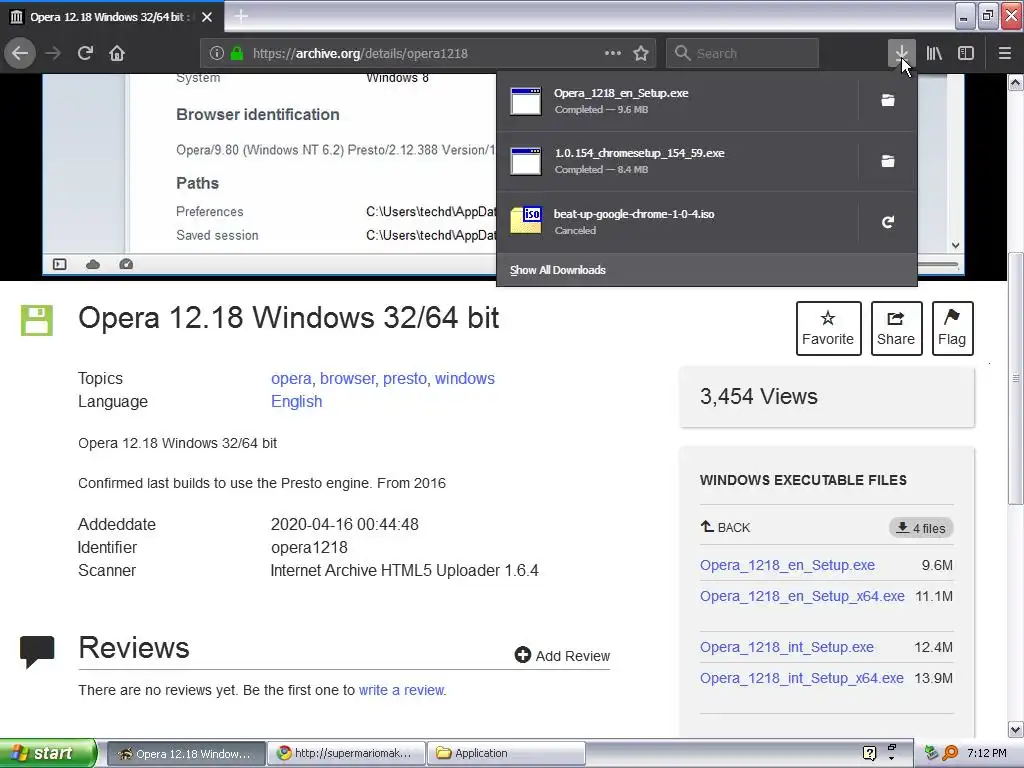Open a new browser tab
Screen dimensions: 1024x768
(241, 16)
